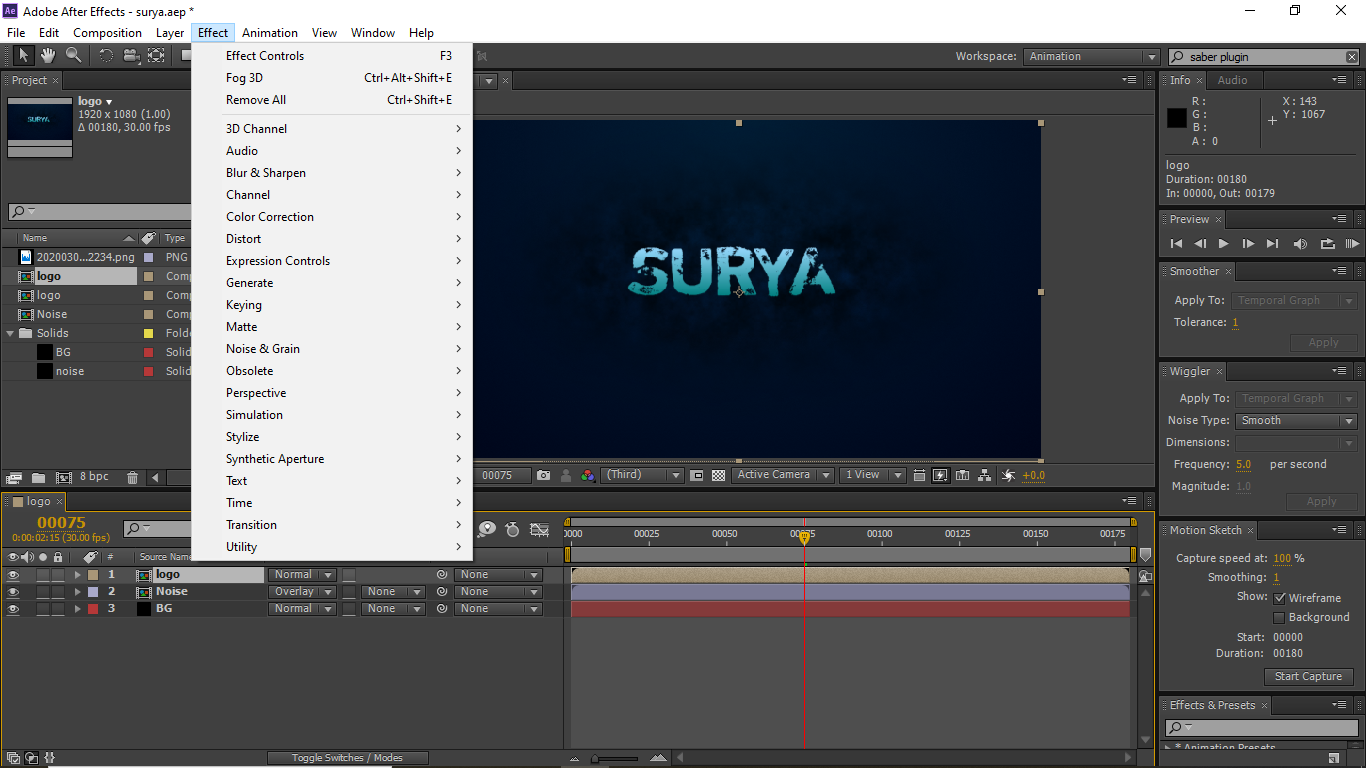
Task: Open the Workspace Animation dropdown
Action: tap(1092, 57)
